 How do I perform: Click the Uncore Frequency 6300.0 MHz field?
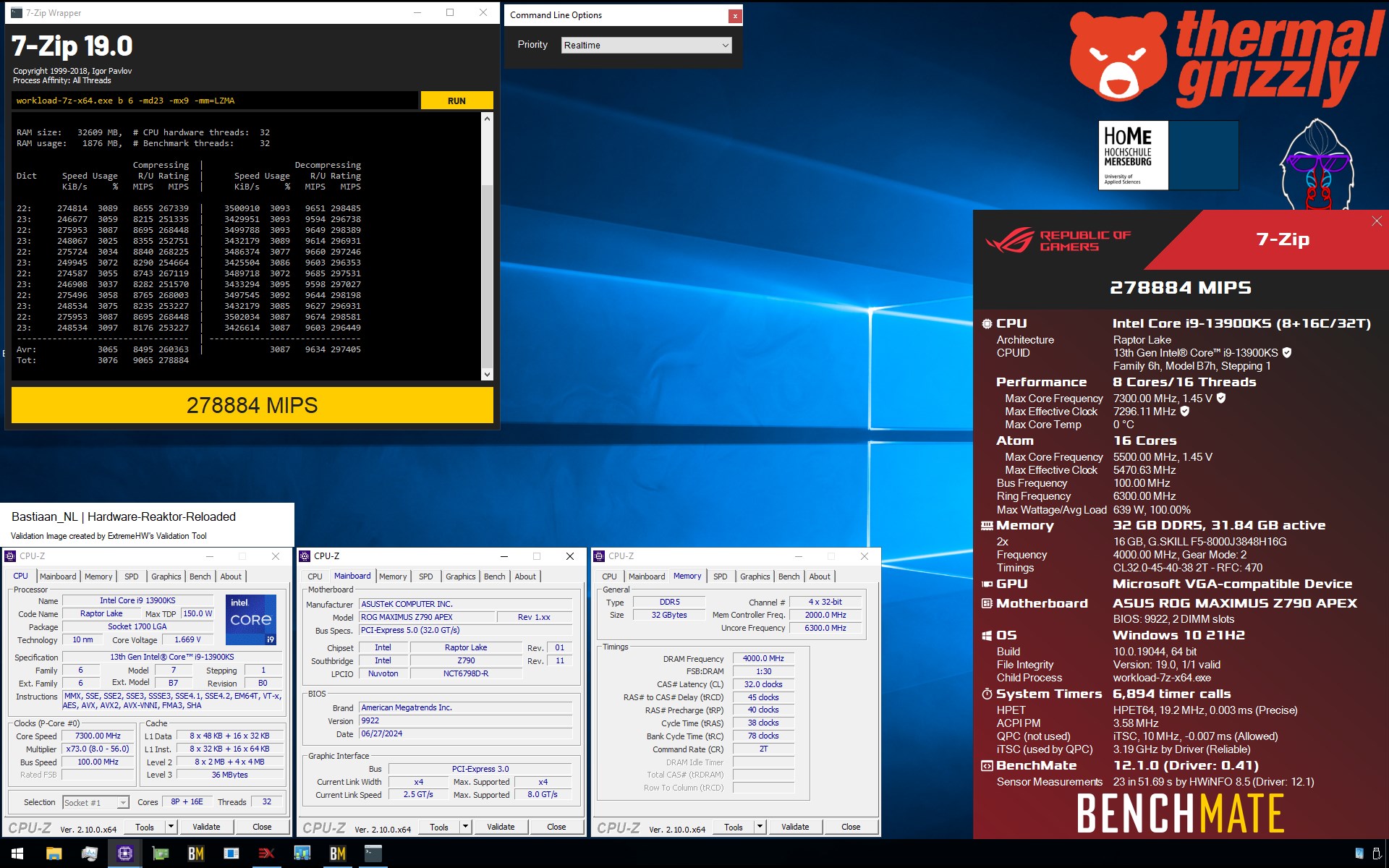825,628
